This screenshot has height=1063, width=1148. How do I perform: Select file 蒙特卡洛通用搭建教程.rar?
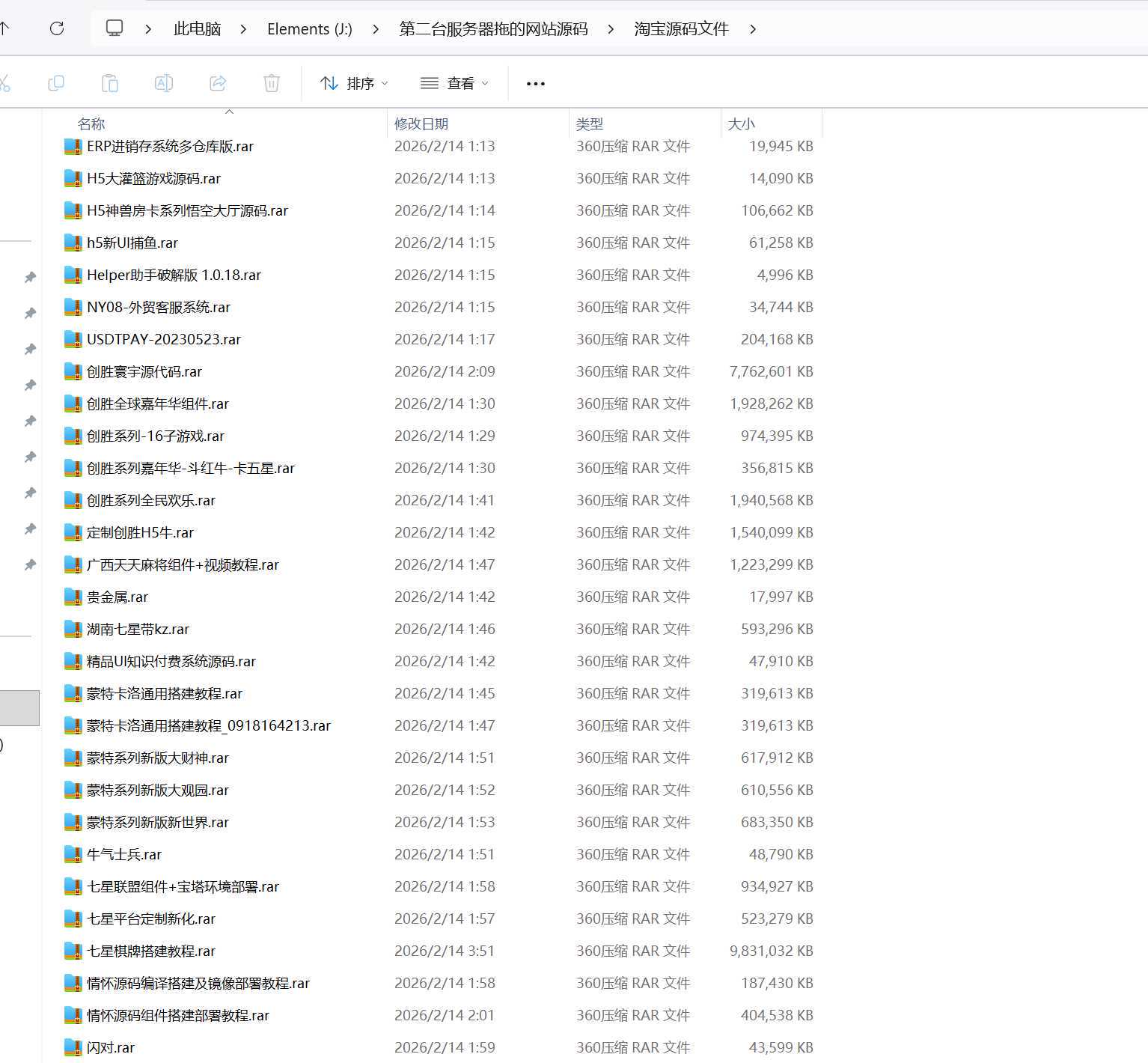[165, 693]
